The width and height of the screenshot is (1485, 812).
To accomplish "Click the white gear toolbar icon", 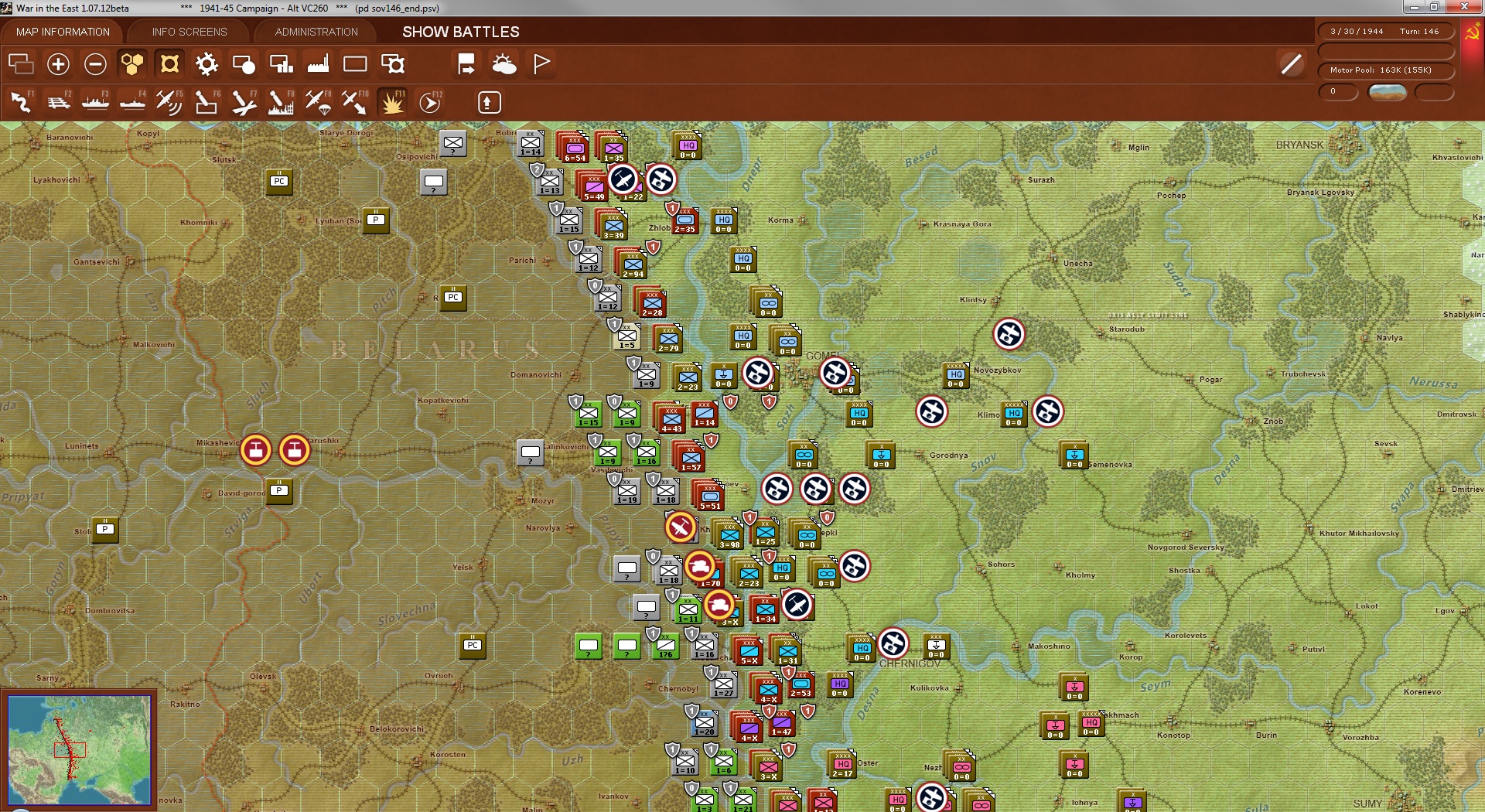I will pyautogui.click(x=207, y=64).
